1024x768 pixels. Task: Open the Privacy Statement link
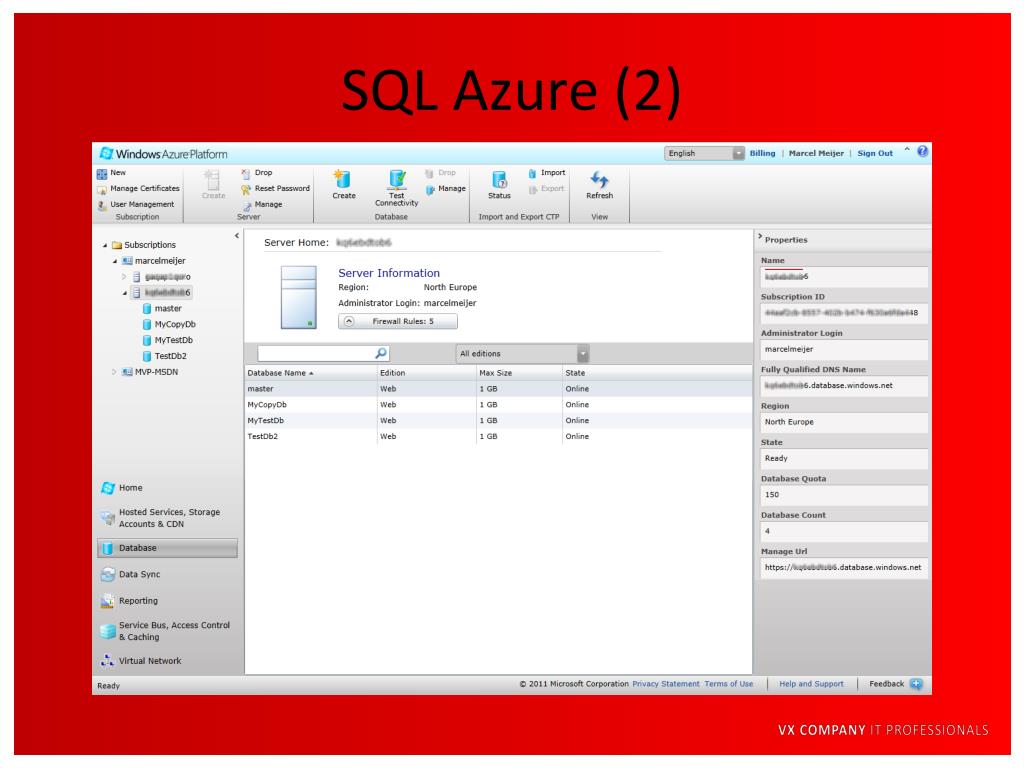[665, 684]
